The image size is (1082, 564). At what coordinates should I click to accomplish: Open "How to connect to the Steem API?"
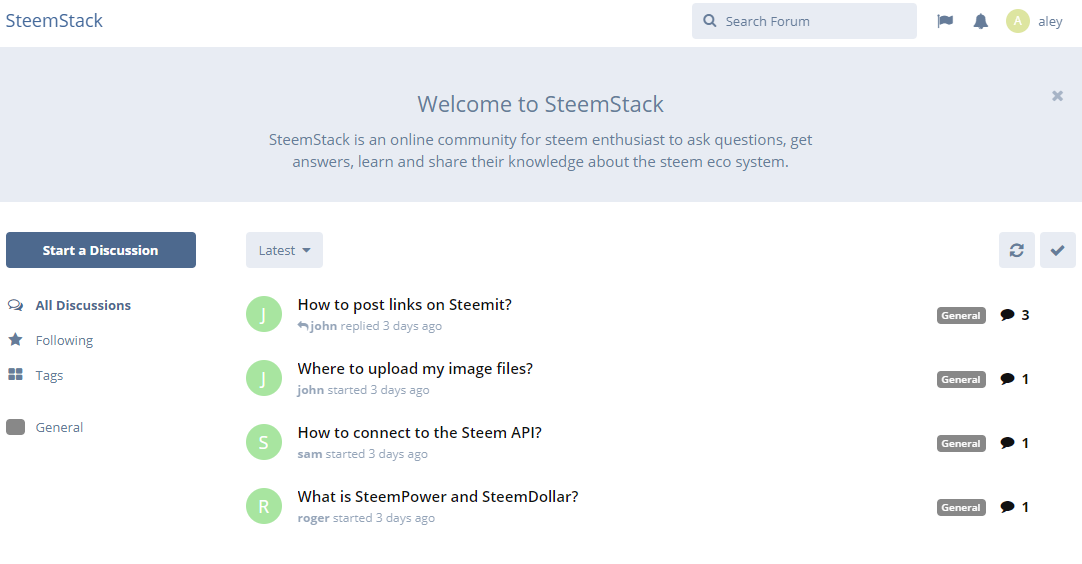click(419, 433)
